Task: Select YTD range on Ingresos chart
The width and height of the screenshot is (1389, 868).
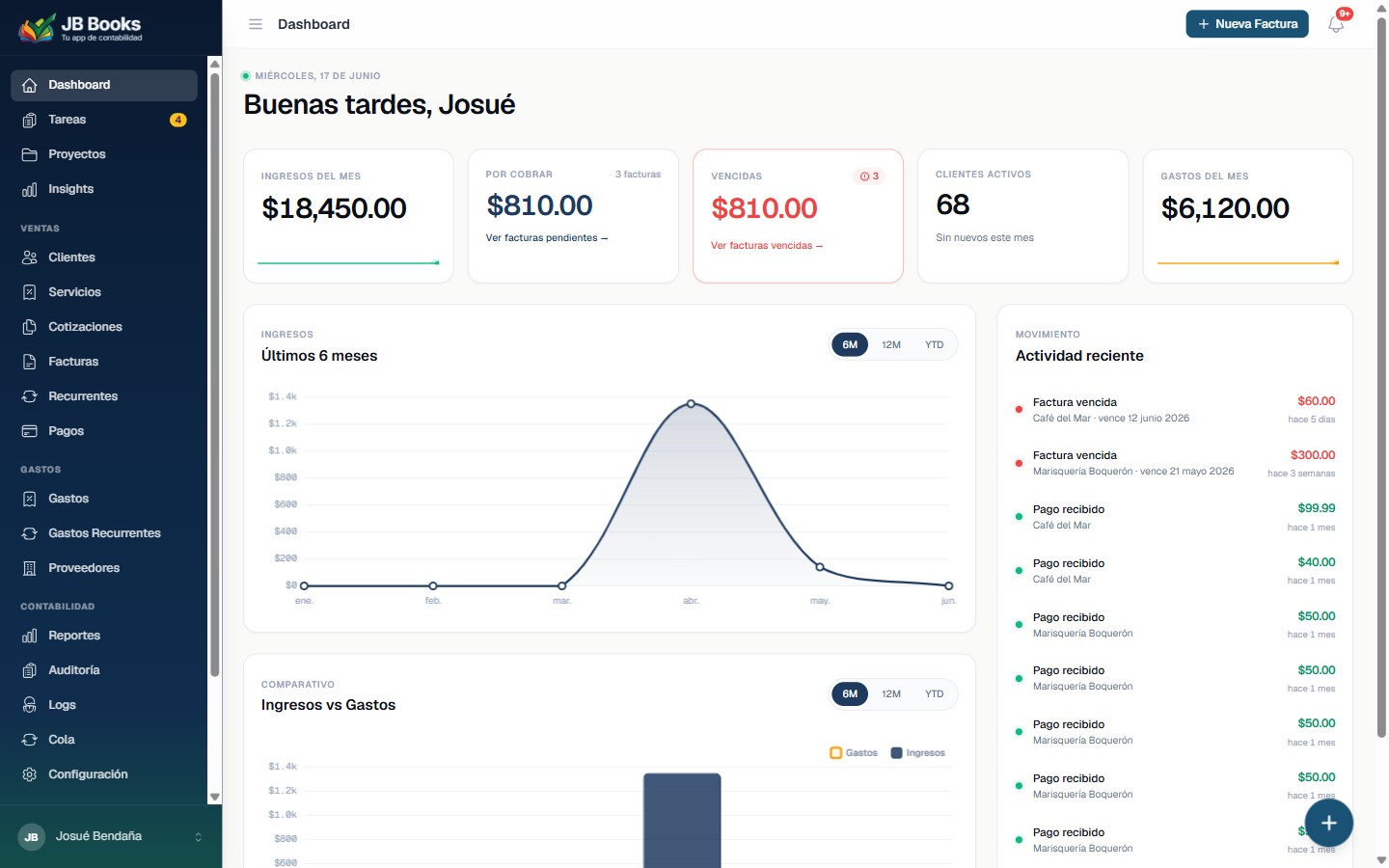Action: [934, 344]
